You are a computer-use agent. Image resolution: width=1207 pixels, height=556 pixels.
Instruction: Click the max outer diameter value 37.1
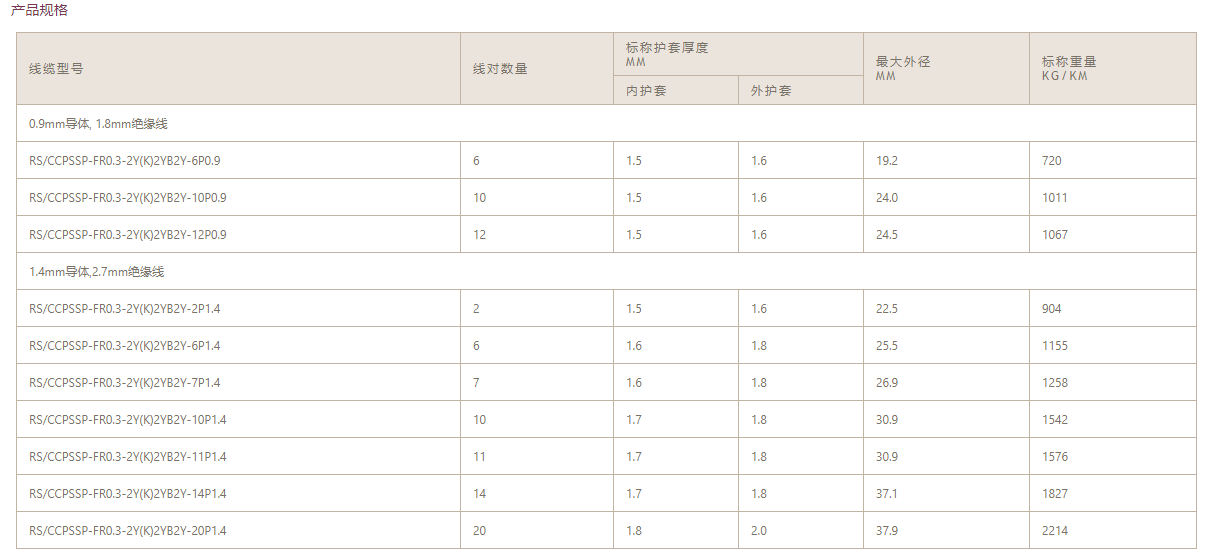pos(887,494)
